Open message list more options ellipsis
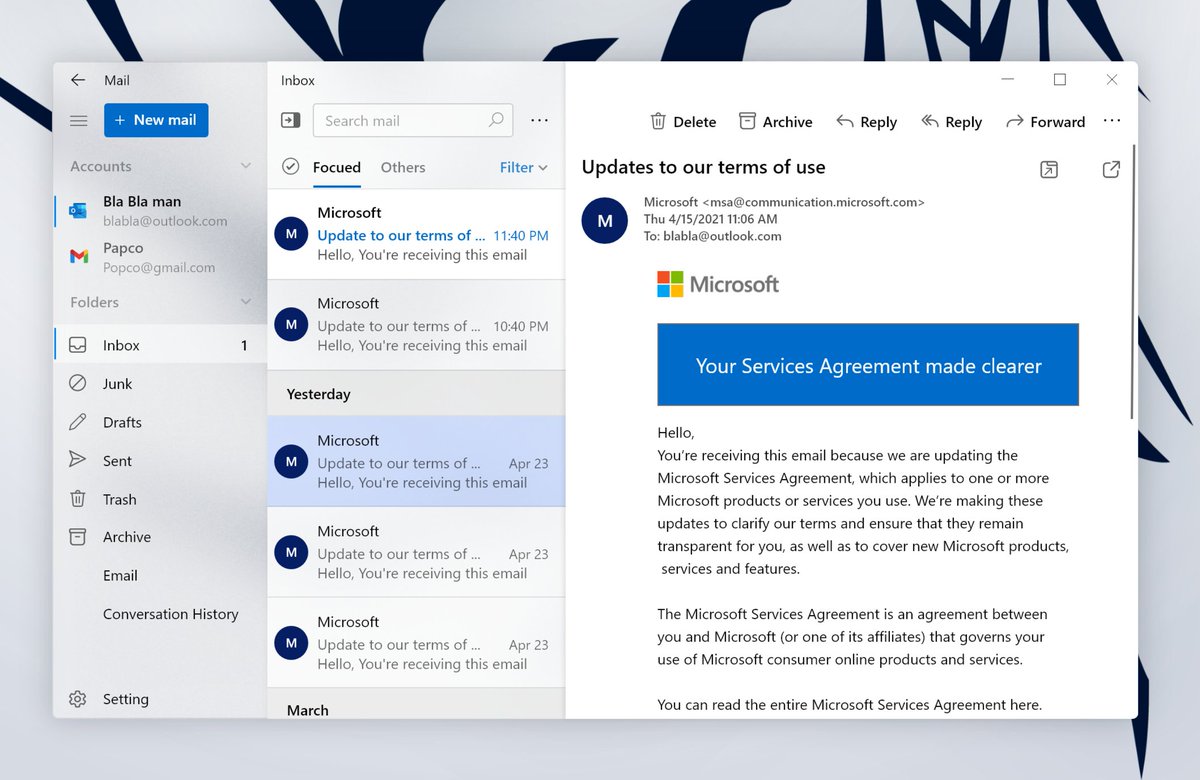The height and width of the screenshot is (780, 1200). point(539,120)
